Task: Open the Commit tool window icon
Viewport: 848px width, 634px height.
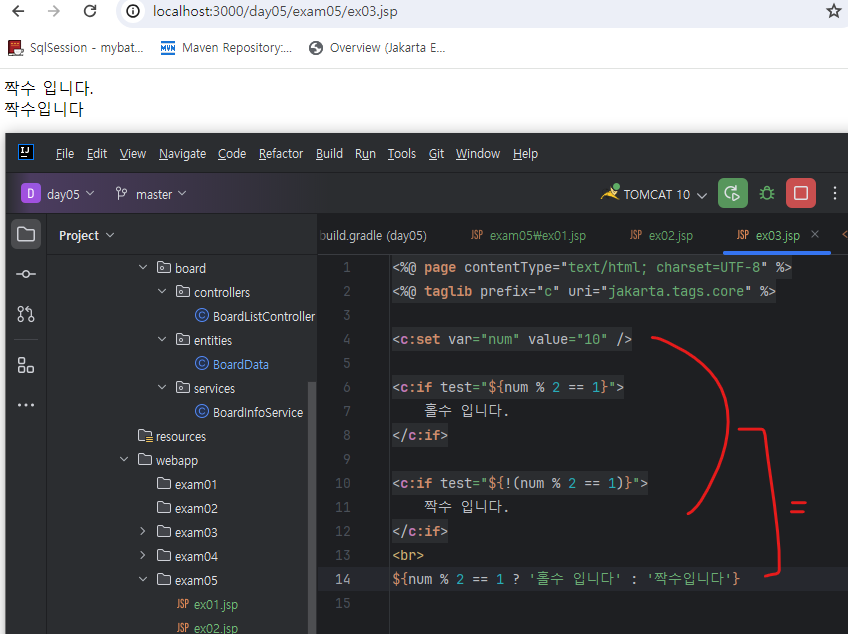Action: click(26, 274)
